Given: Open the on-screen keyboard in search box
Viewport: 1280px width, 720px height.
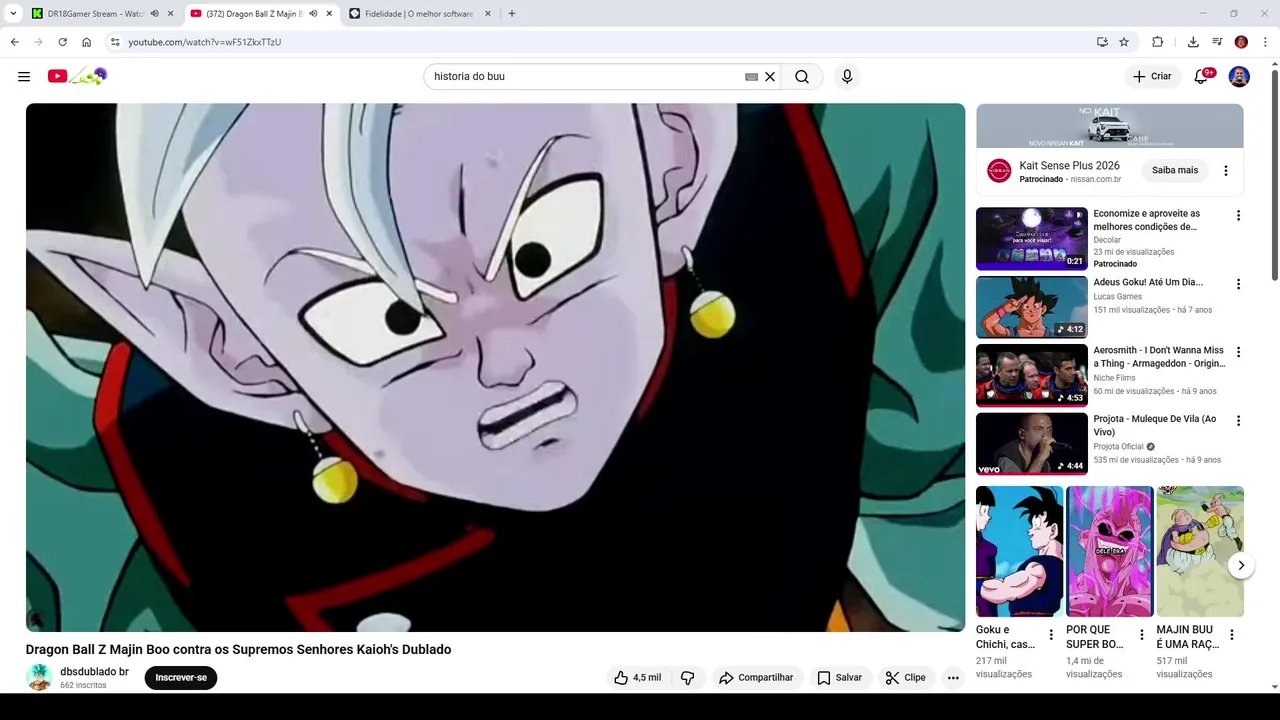Looking at the screenshot, I should [751, 77].
